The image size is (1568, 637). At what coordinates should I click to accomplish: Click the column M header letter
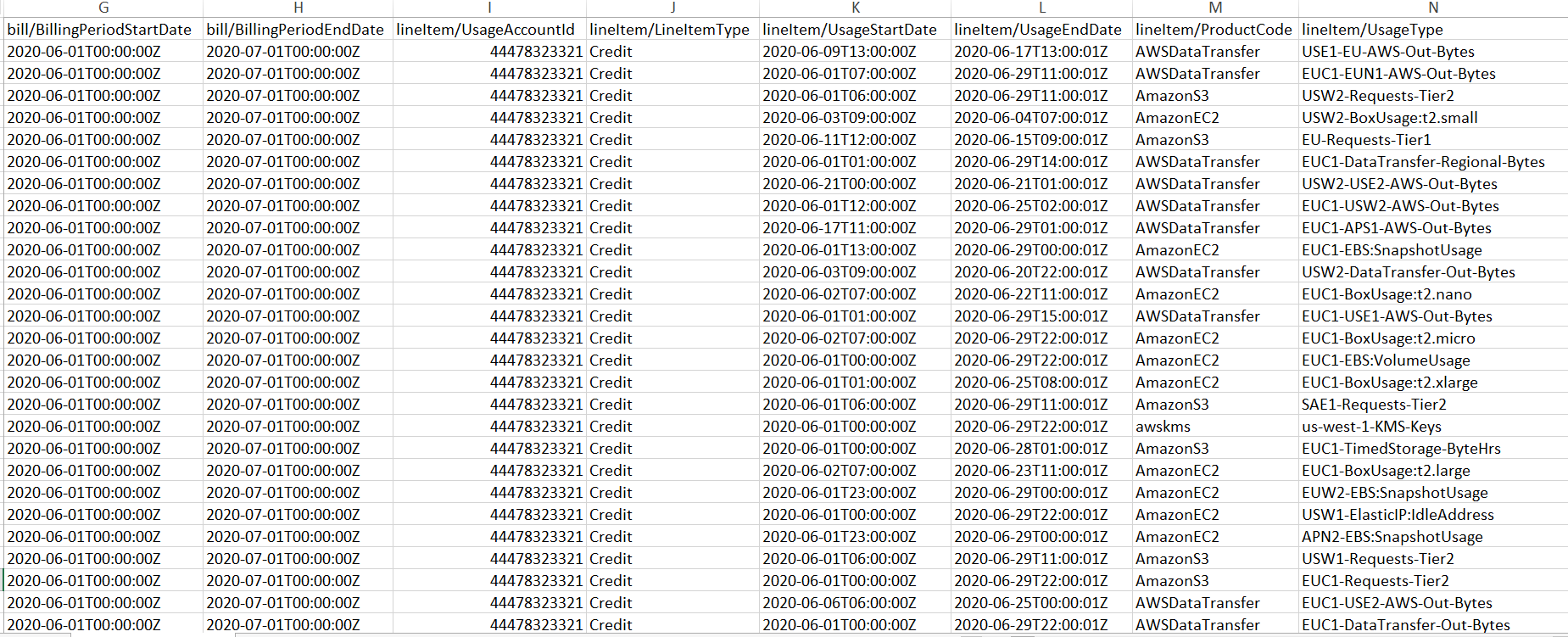[x=1214, y=8]
